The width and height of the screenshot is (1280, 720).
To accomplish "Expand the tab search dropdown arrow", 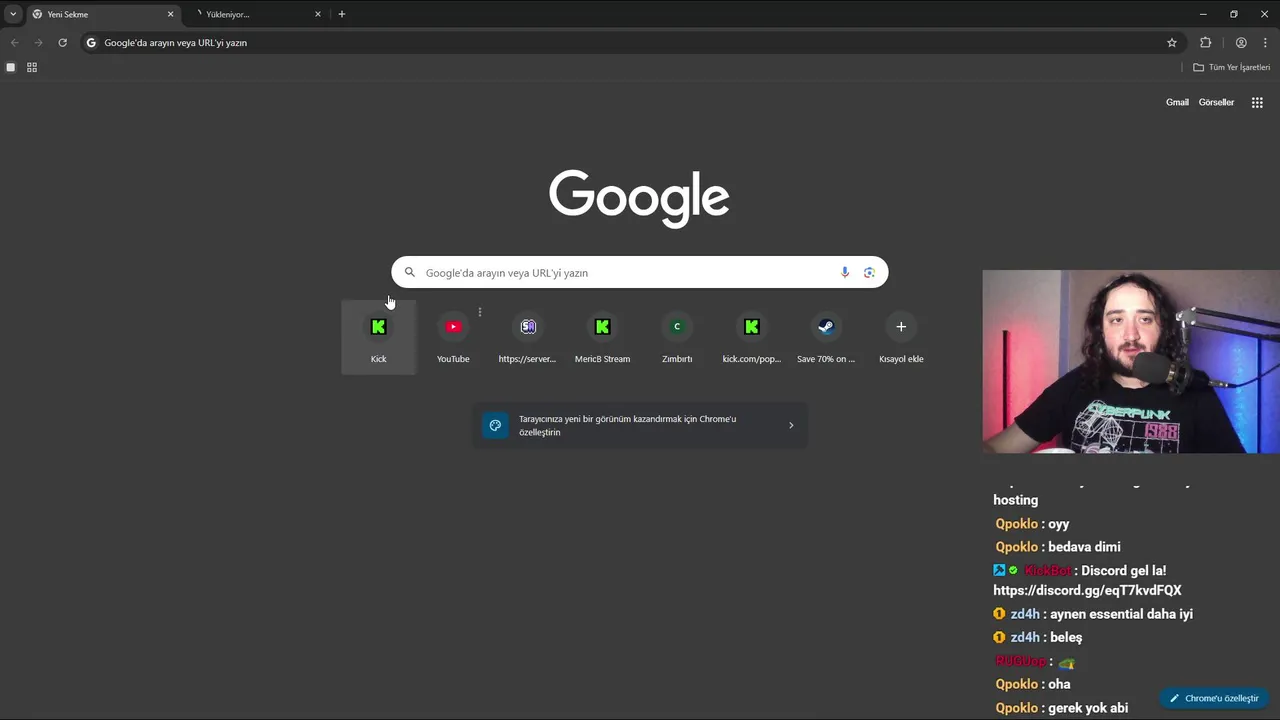I will (13, 14).
